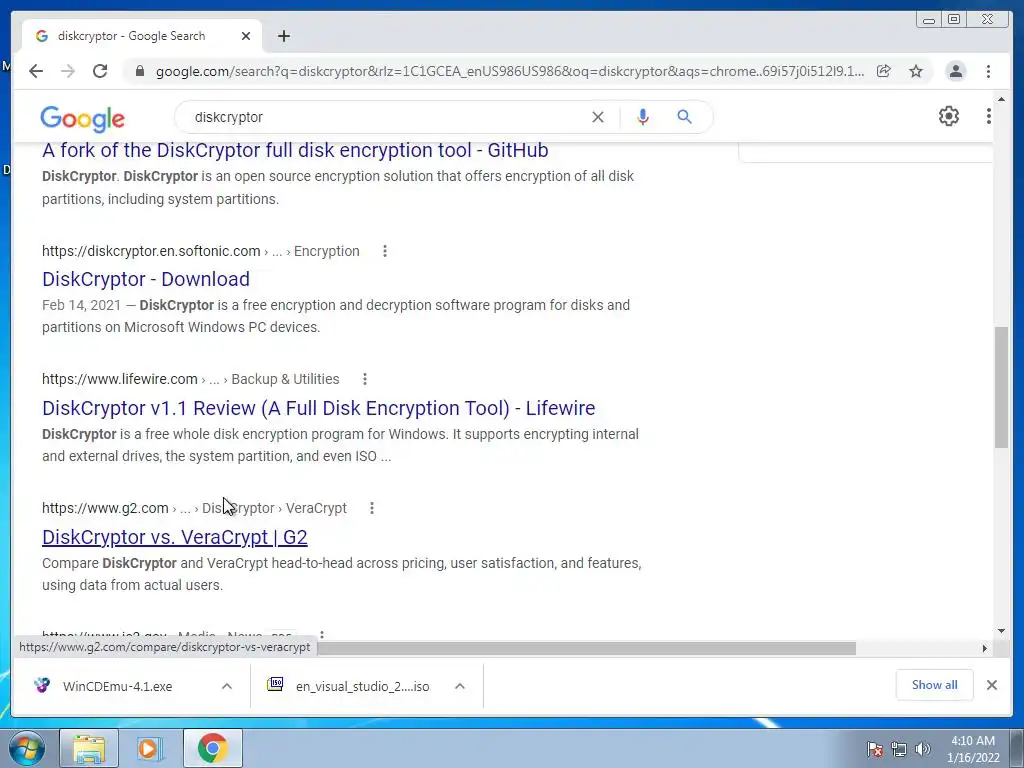Start a voice search with the microphone
Screen dimensions: 1024x768
643,117
